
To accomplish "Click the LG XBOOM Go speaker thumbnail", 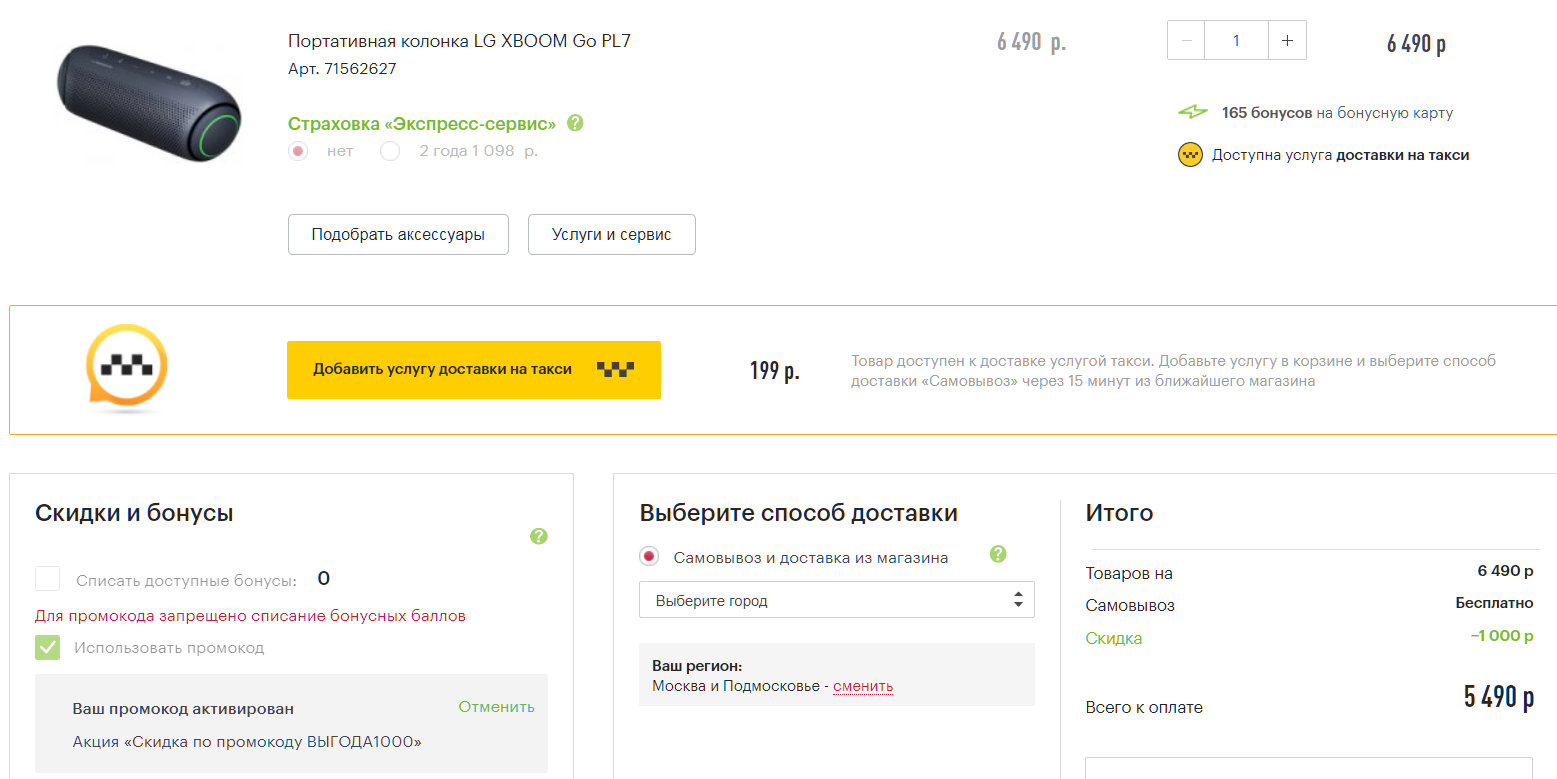I will (x=149, y=101).
